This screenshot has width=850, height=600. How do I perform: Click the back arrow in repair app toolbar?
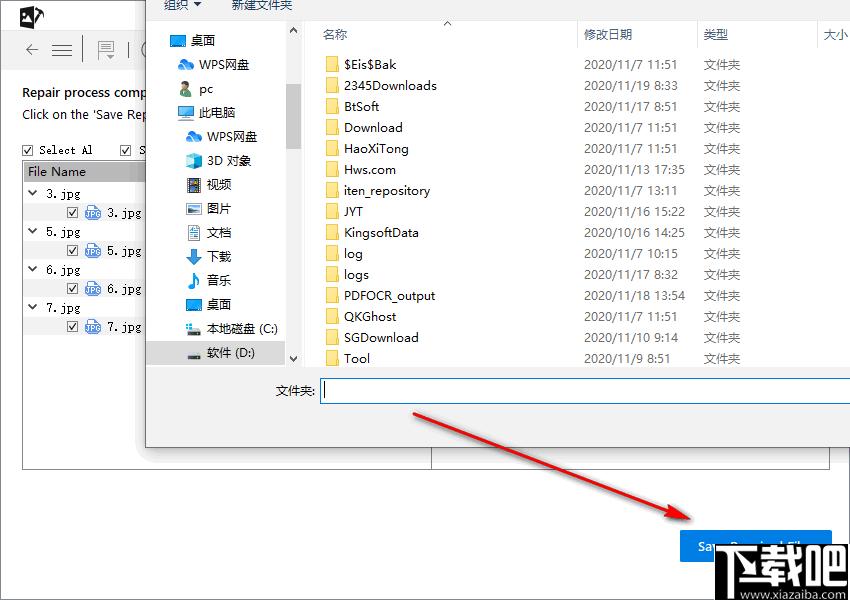[32, 50]
